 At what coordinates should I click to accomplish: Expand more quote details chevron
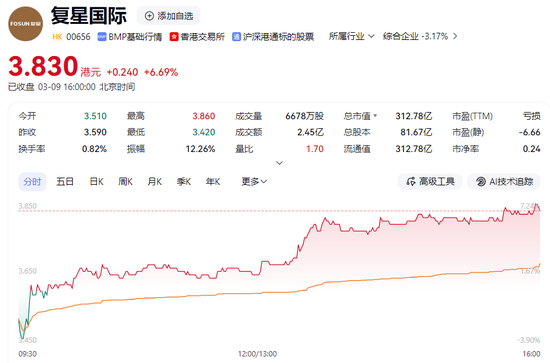(280, 163)
